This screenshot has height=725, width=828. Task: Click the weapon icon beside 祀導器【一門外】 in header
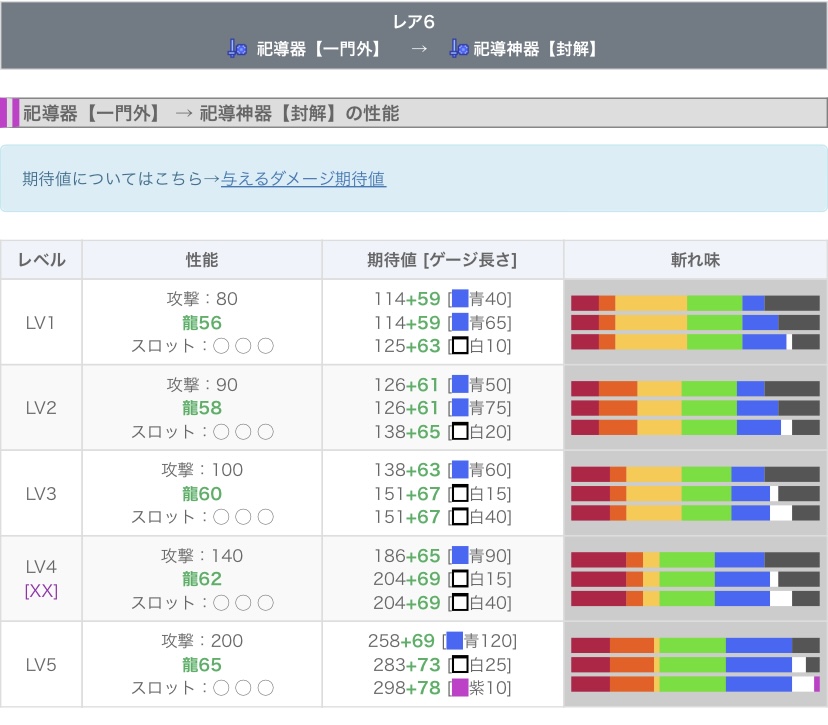[x=237, y=48]
